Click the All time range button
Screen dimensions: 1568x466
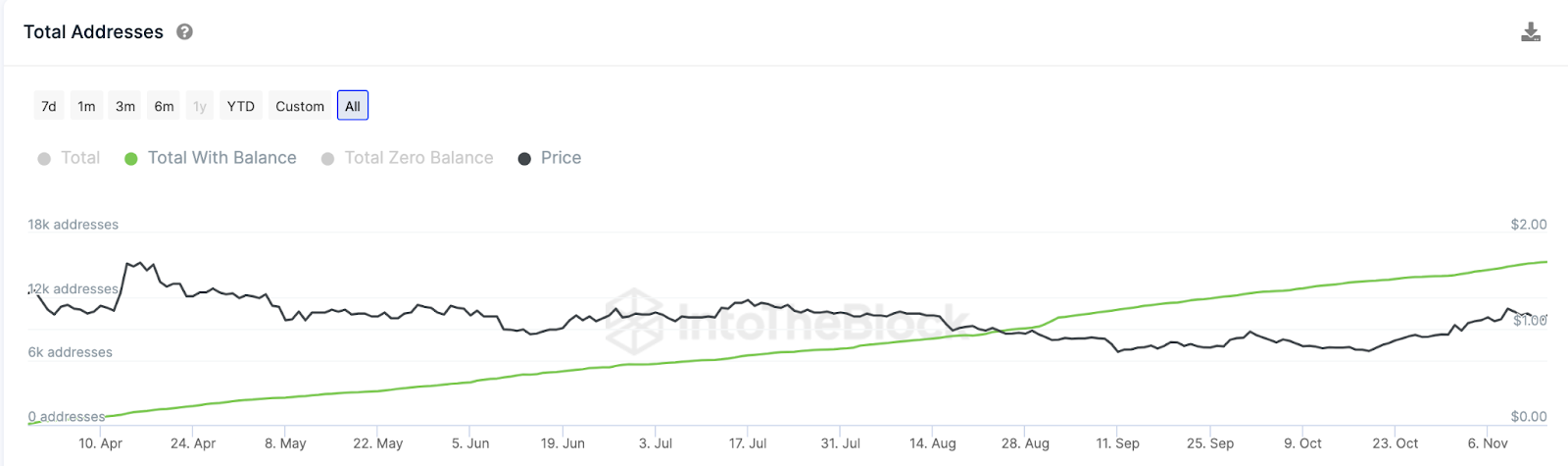(x=353, y=106)
